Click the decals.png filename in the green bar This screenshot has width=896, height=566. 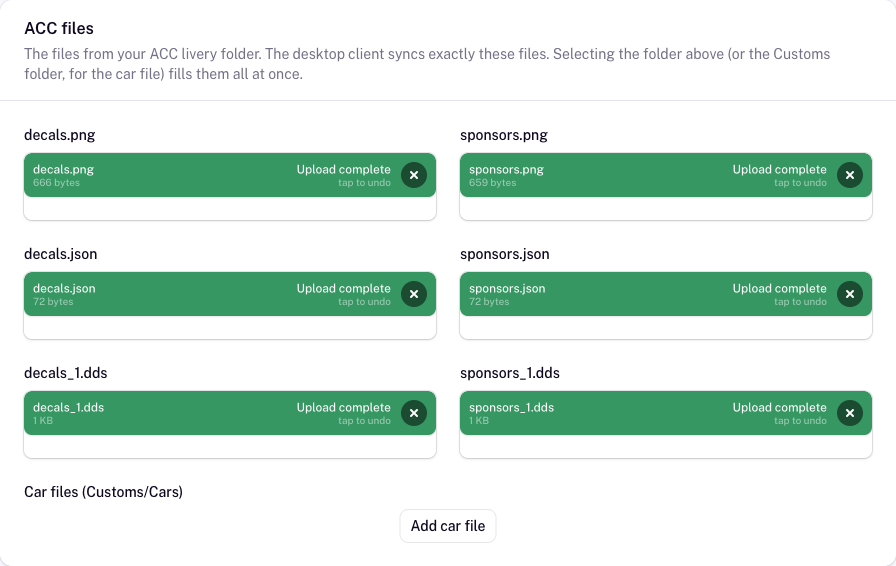click(63, 169)
